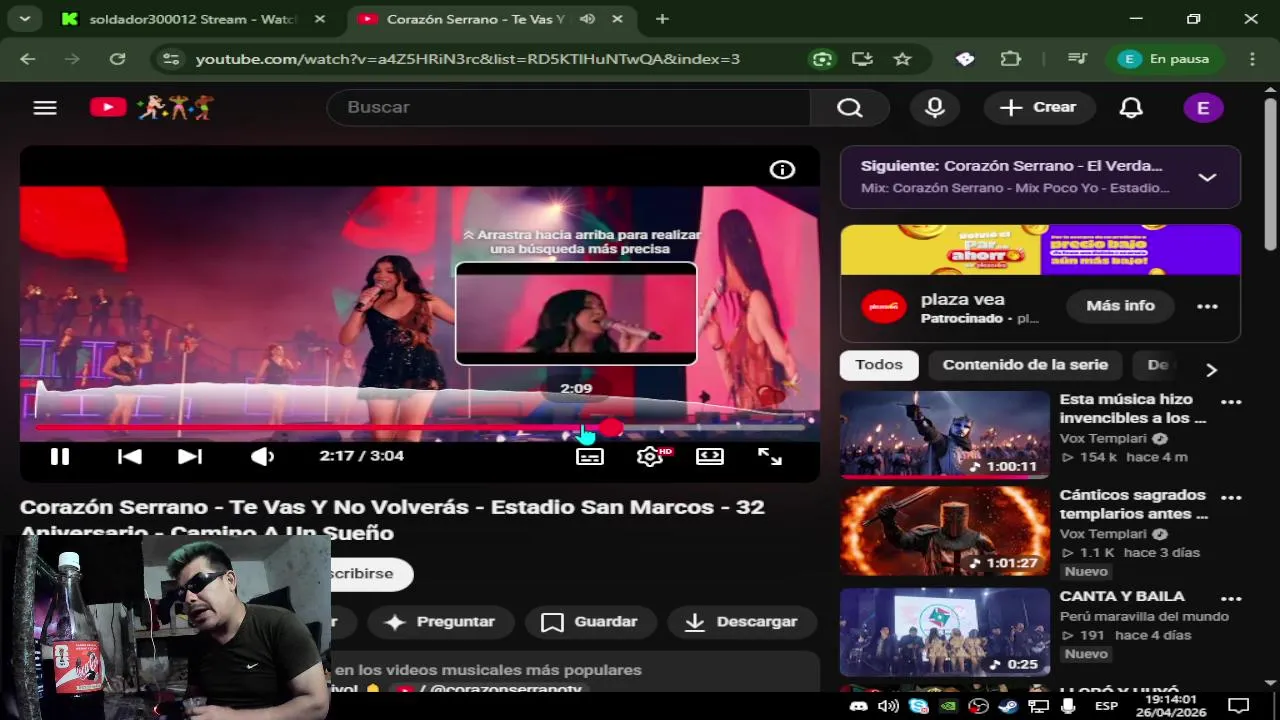Click the search magnifier button
Image resolution: width=1280 pixels, height=720 pixels.
[x=849, y=107]
